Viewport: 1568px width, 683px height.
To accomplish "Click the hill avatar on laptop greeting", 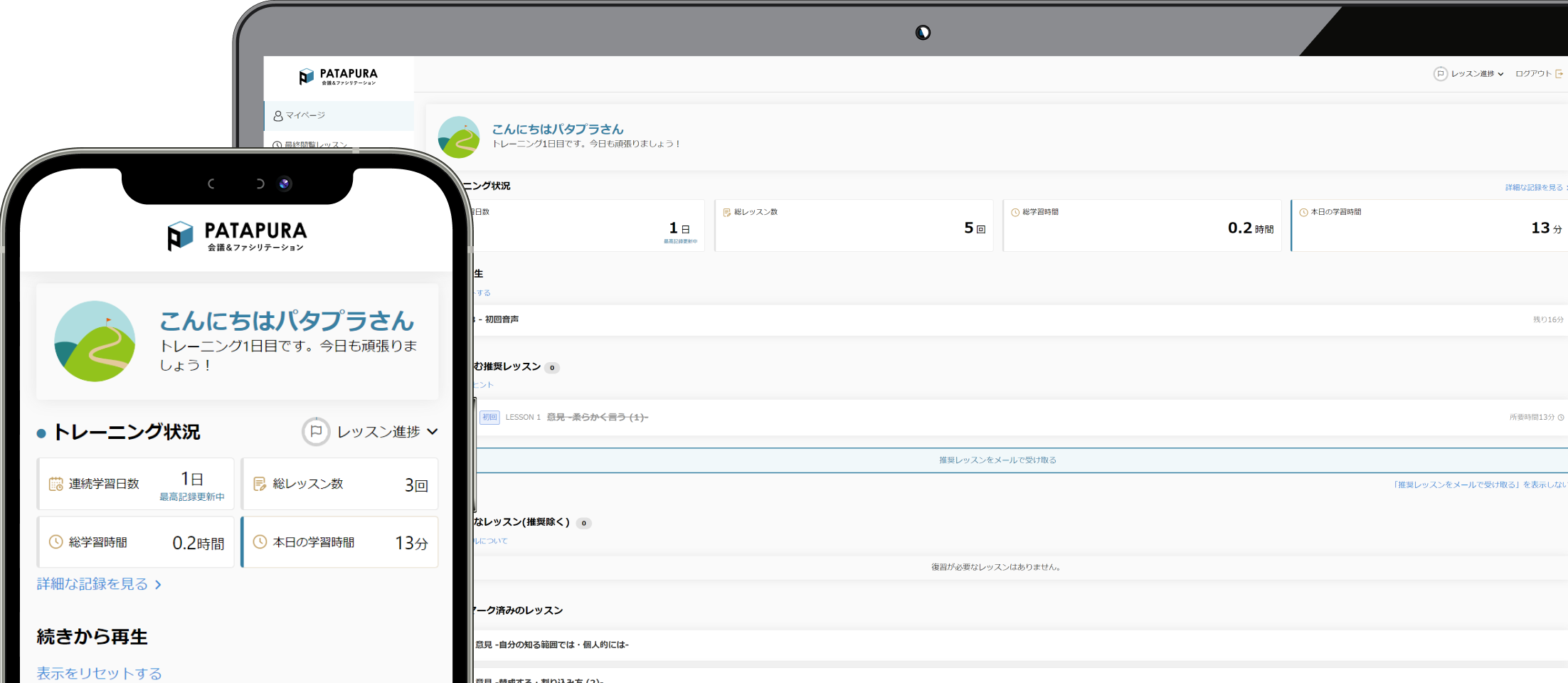I will click(x=459, y=137).
